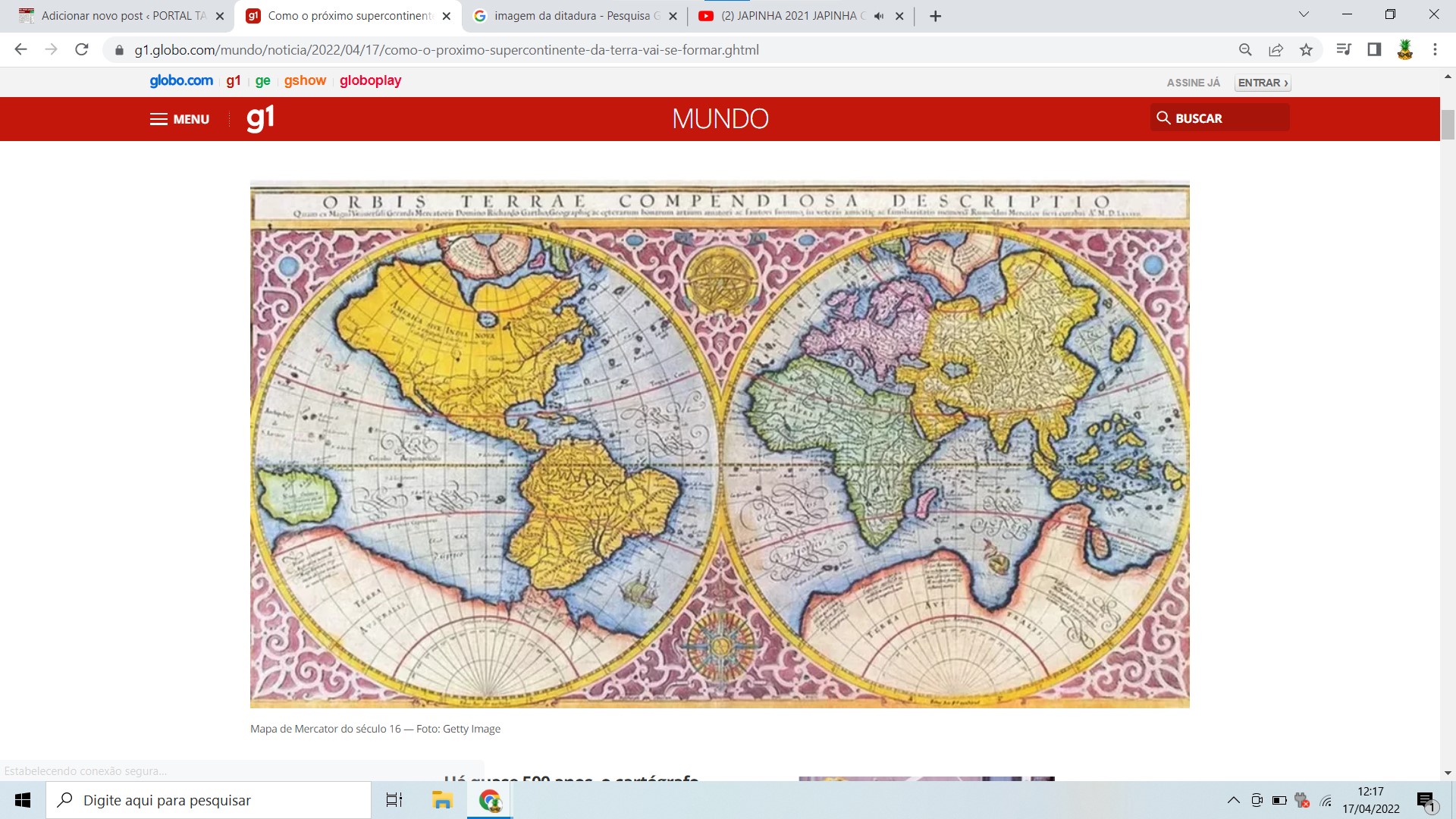The height and width of the screenshot is (819, 1456).
Task: Click the Meet Now tray icon
Action: click(1257, 800)
